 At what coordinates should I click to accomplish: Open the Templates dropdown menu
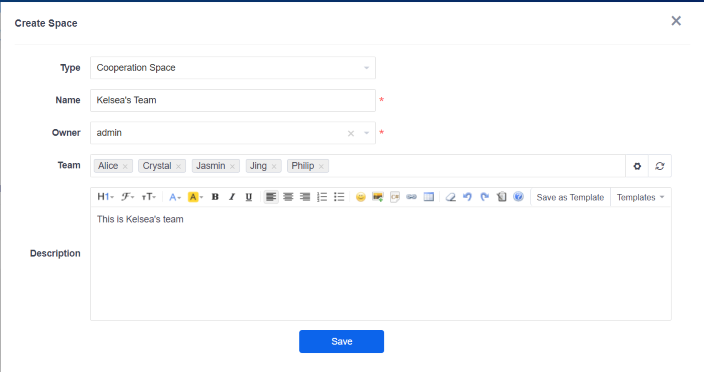click(640, 197)
